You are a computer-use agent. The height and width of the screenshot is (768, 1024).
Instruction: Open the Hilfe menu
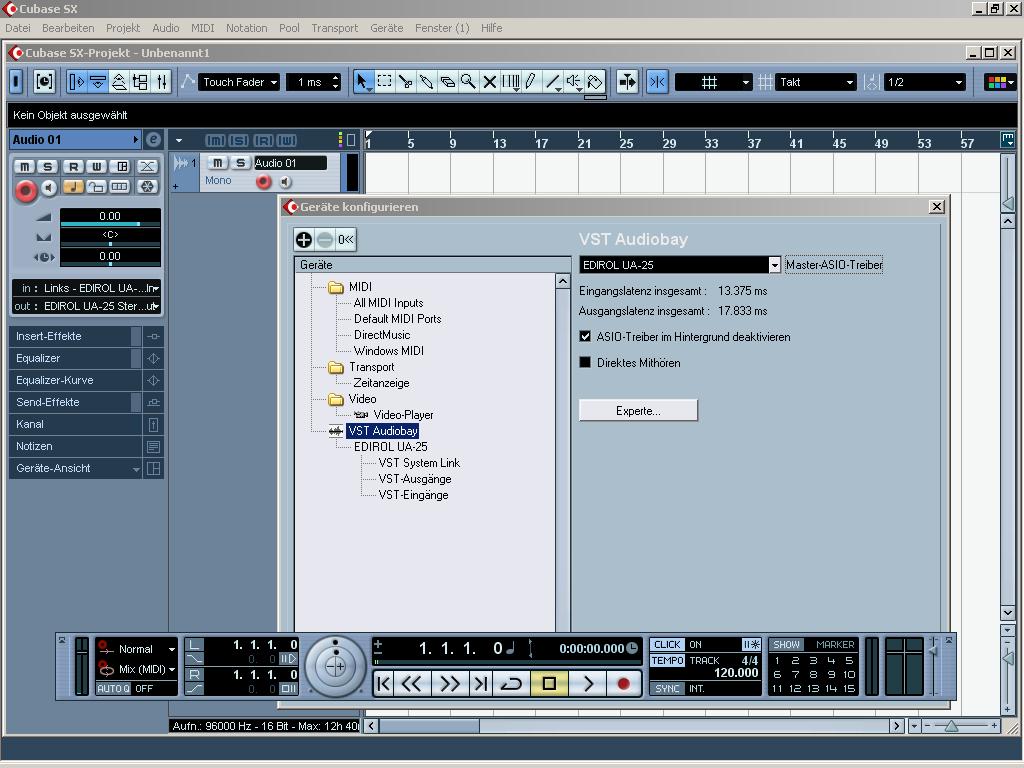(x=492, y=28)
